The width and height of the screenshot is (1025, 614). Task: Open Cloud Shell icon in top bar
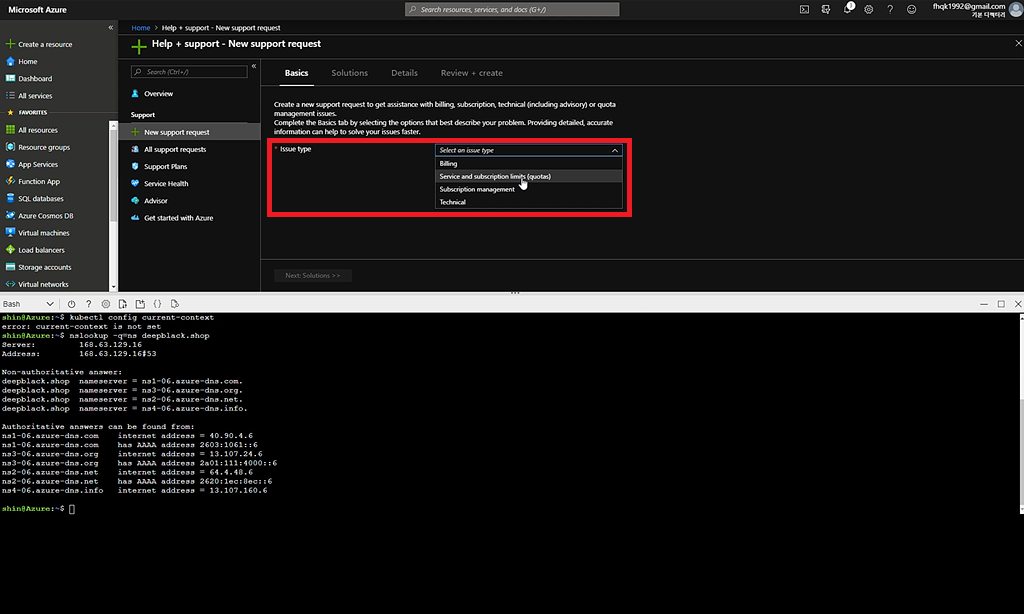click(x=804, y=9)
